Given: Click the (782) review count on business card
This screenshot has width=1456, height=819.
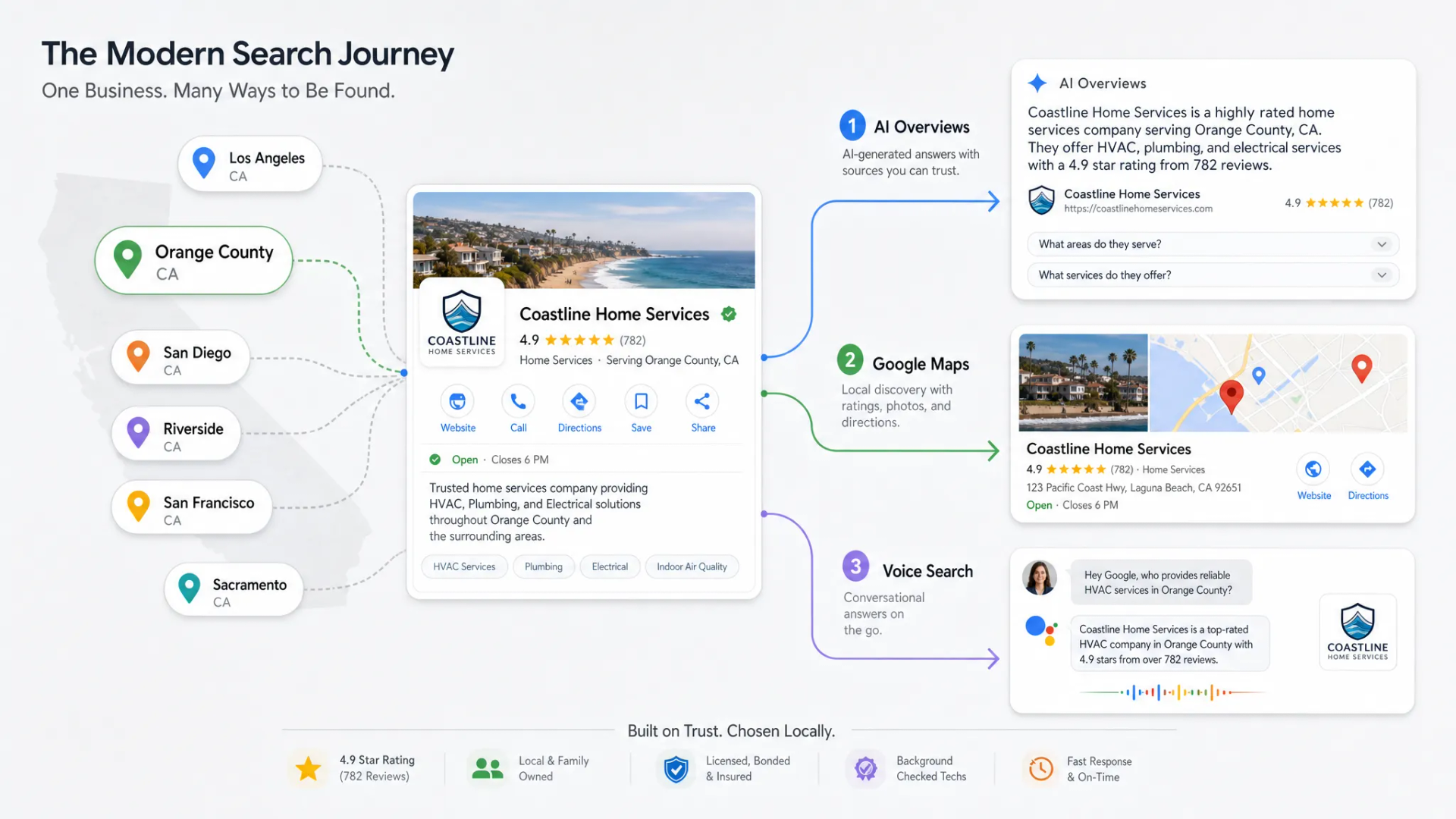Looking at the screenshot, I should (632, 340).
